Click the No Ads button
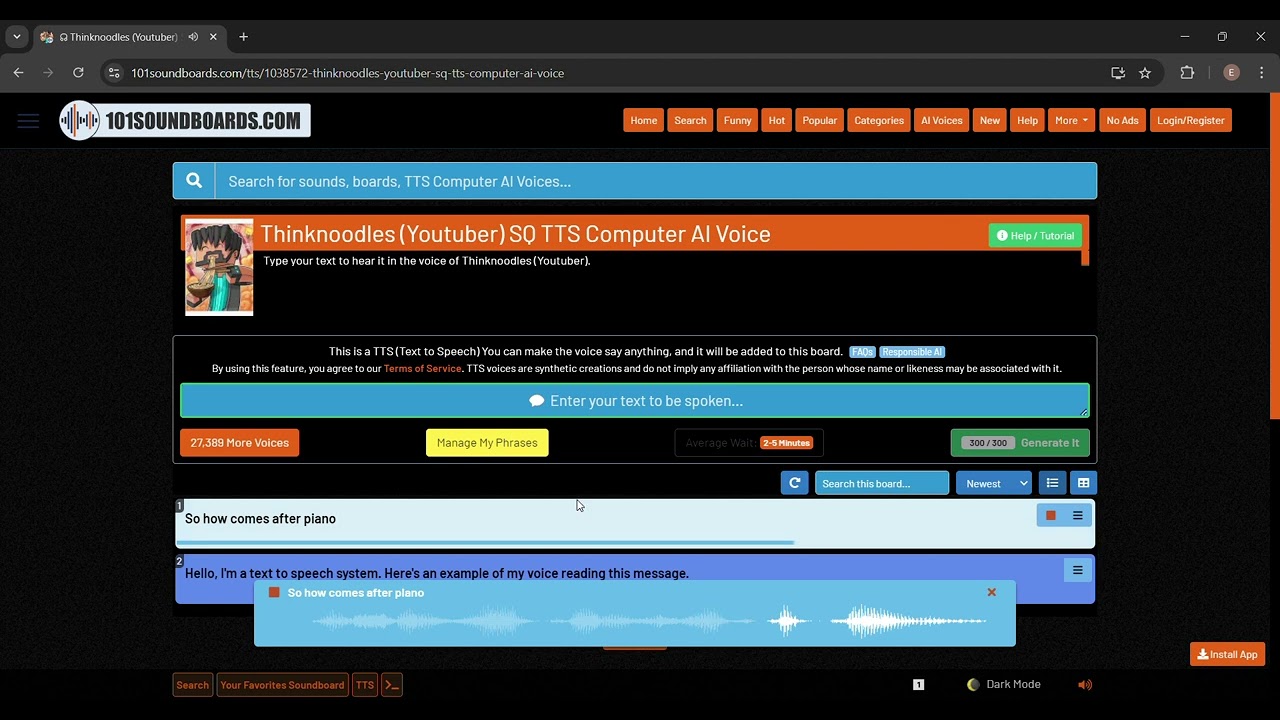 pyautogui.click(x=1122, y=120)
